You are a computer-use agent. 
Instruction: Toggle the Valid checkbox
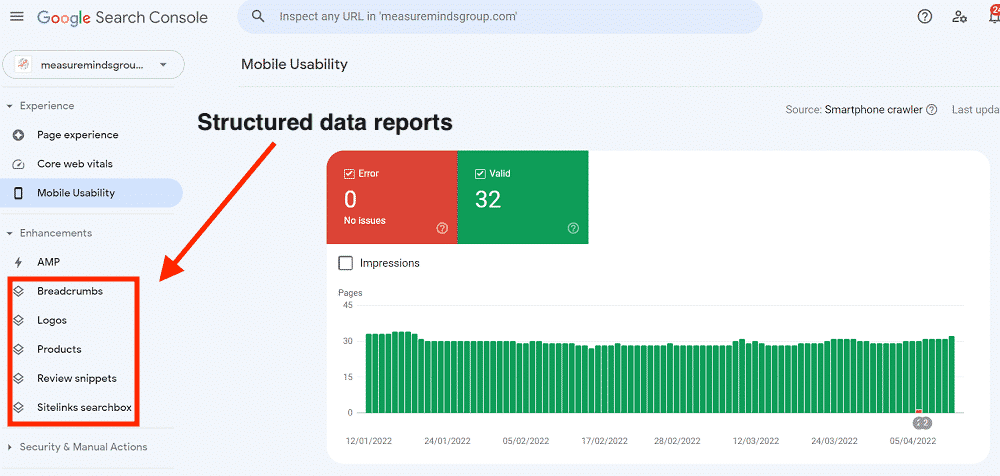pyautogui.click(x=480, y=173)
